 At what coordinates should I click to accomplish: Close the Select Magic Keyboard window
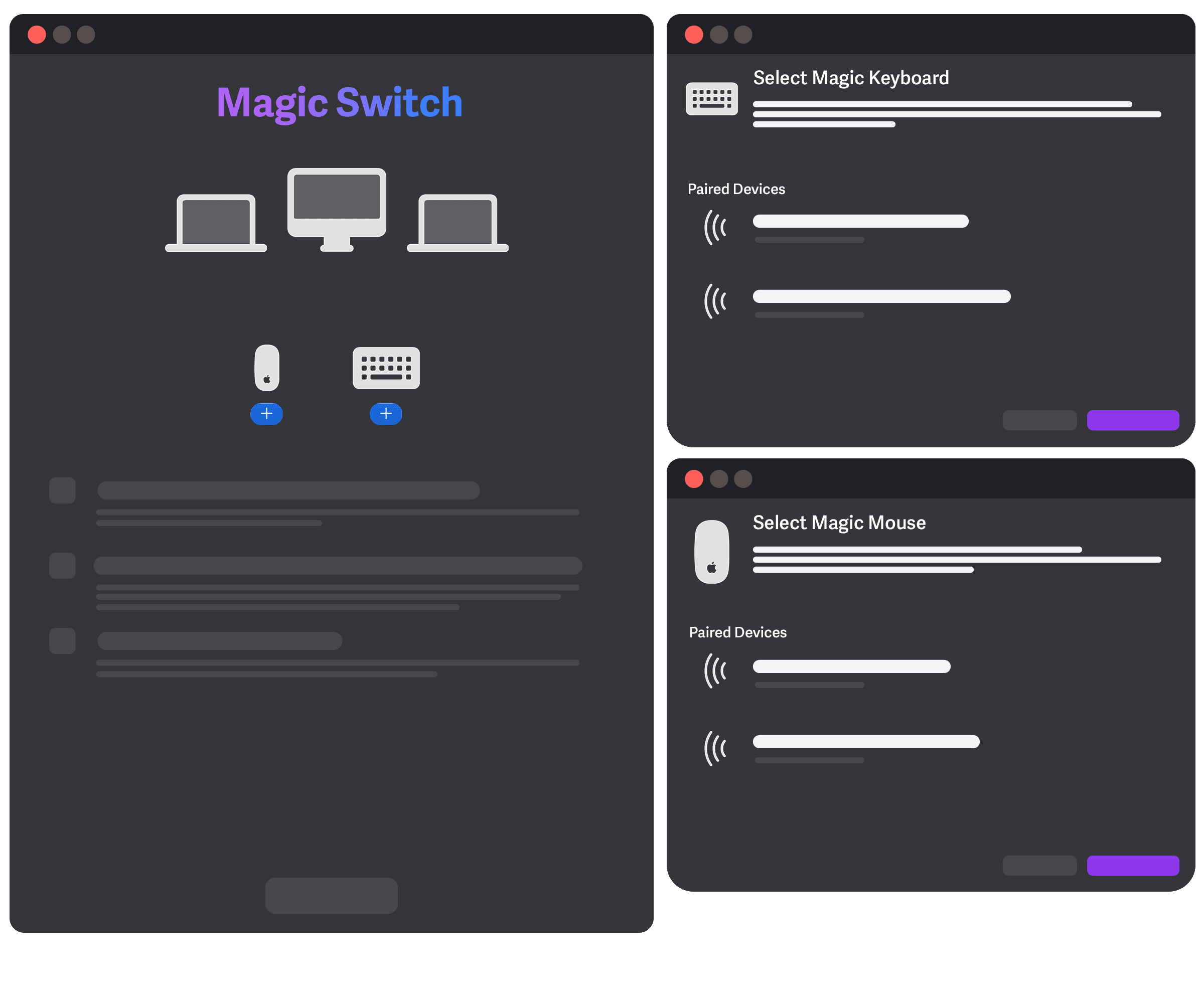tap(694, 35)
